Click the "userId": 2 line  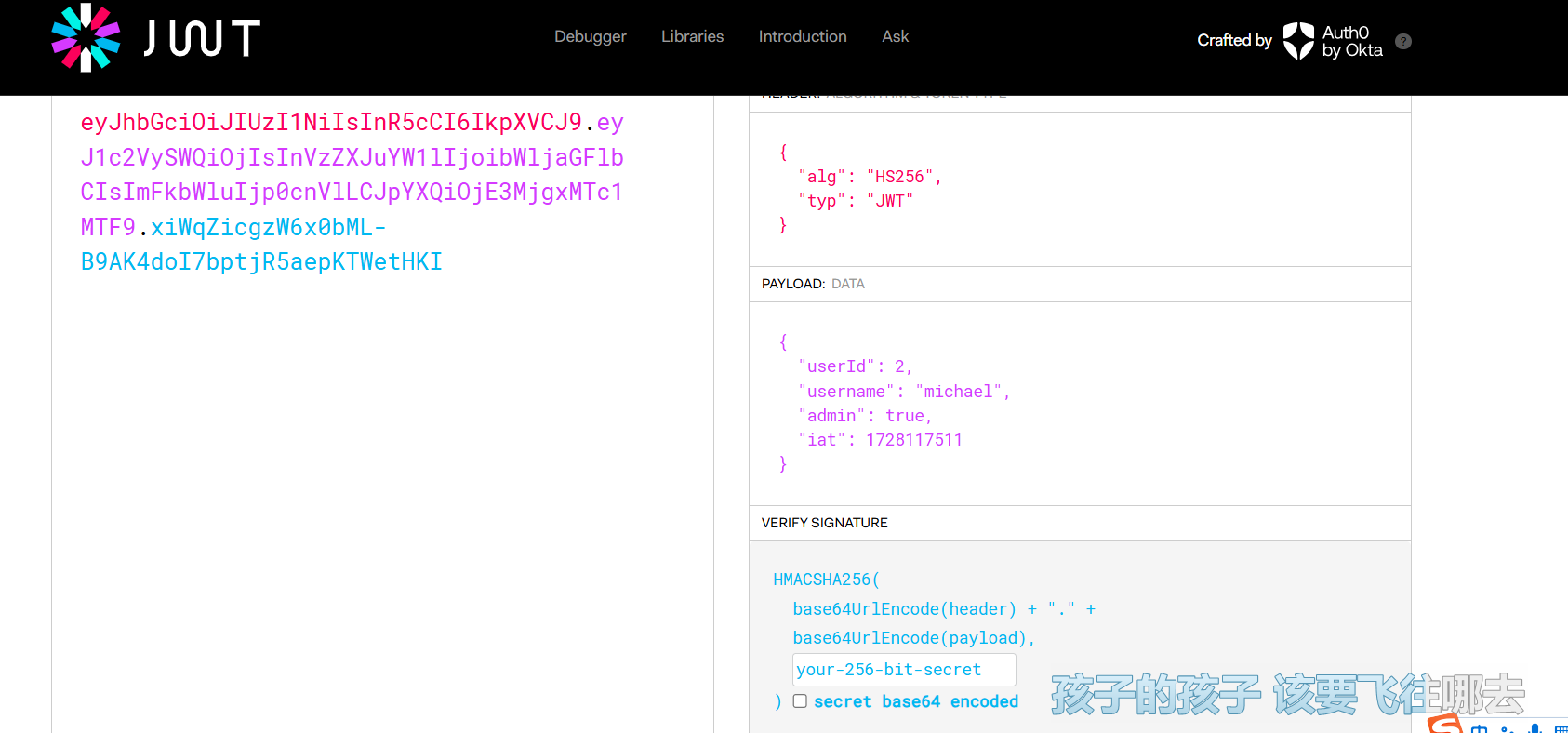click(x=856, y=366)
